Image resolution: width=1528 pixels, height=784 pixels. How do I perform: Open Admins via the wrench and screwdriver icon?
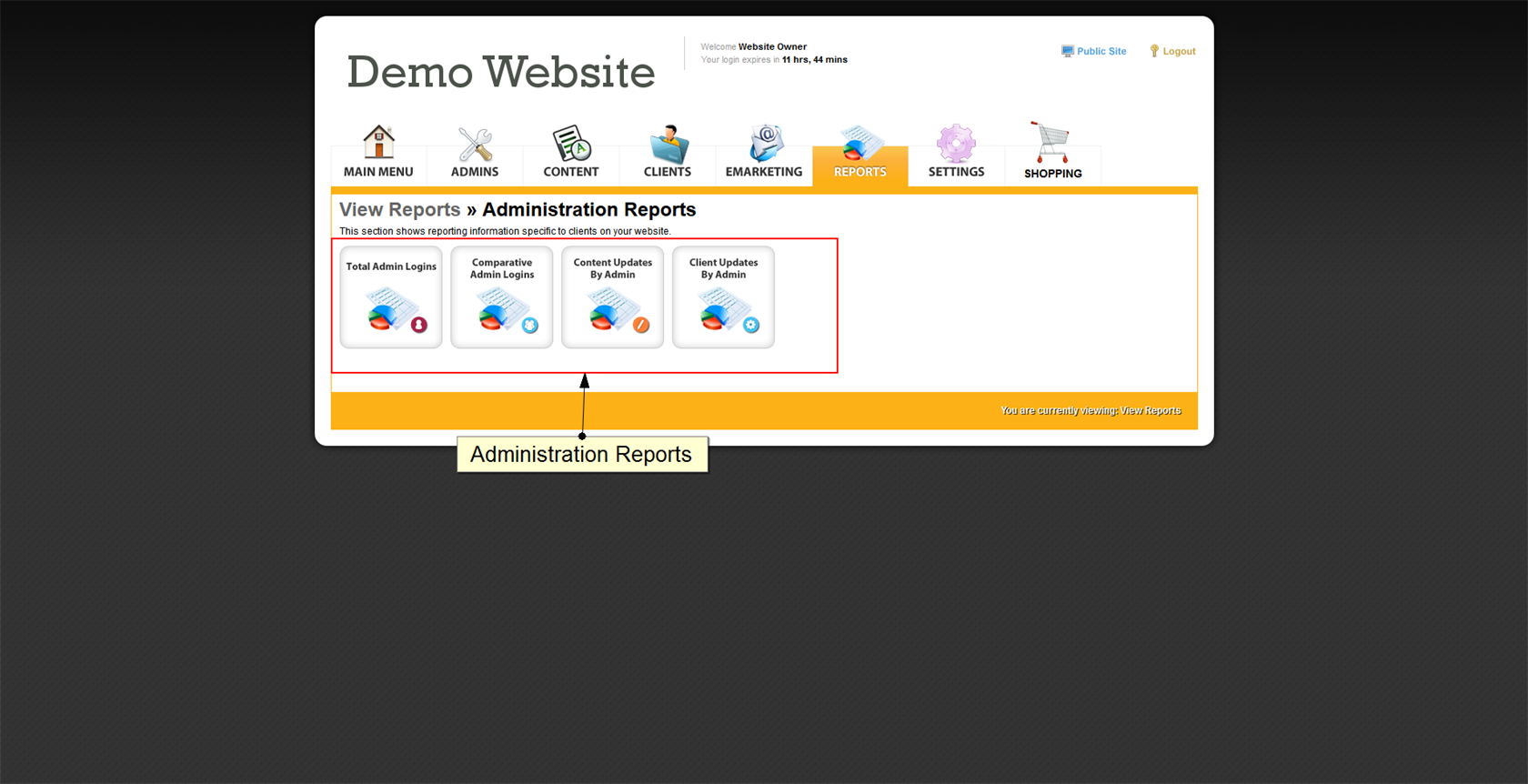click(475, 144)
